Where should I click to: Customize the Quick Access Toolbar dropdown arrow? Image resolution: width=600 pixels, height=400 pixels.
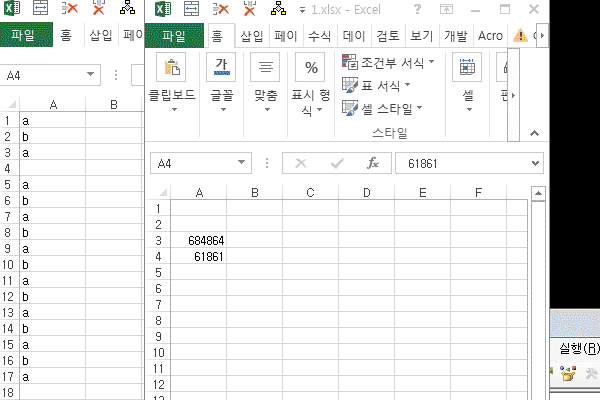click(x=302, y=10)
